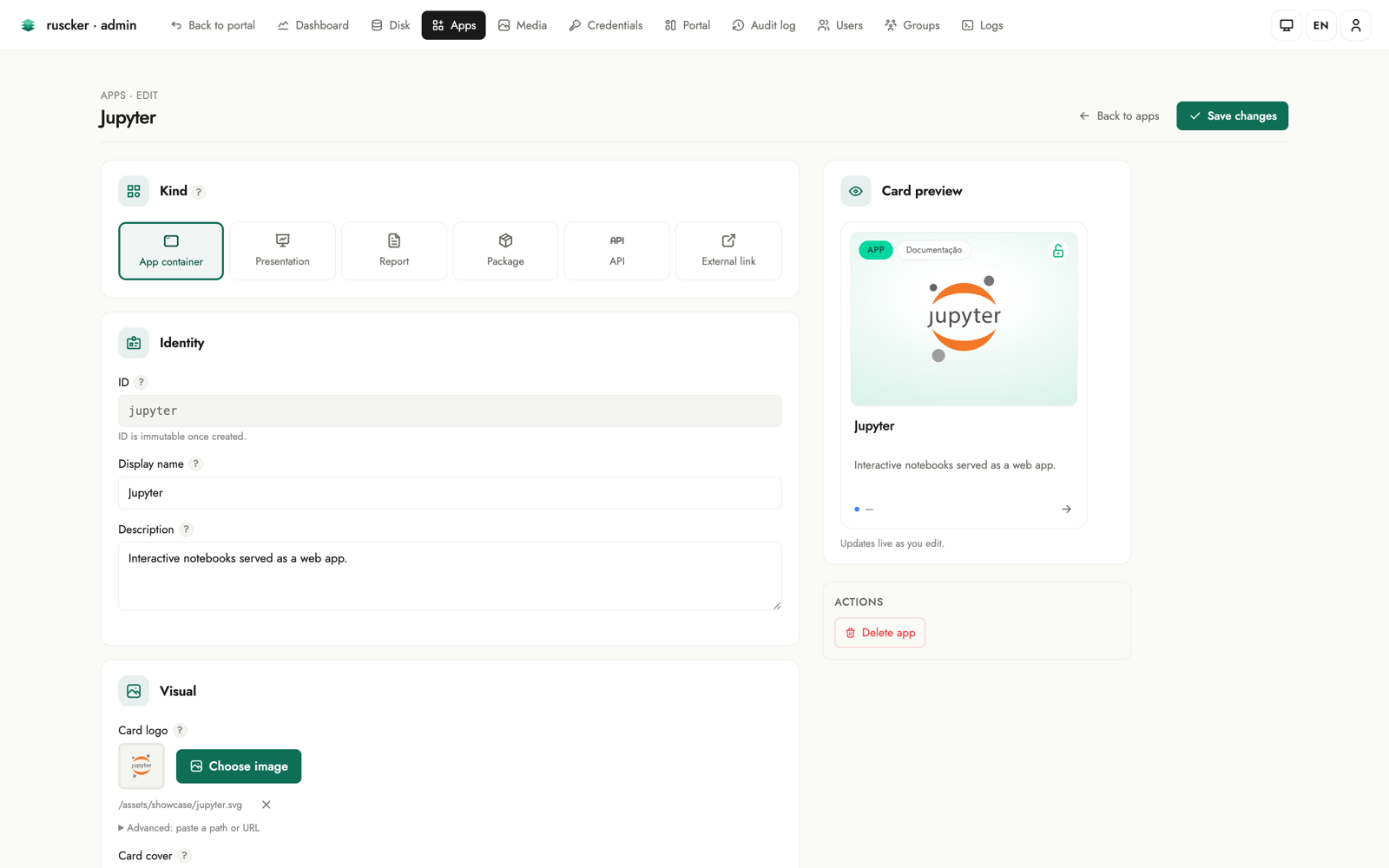Screen dimensions: 1389x868
Task: Expand Advanced: paste a path or URL
Action: point(189,828)
